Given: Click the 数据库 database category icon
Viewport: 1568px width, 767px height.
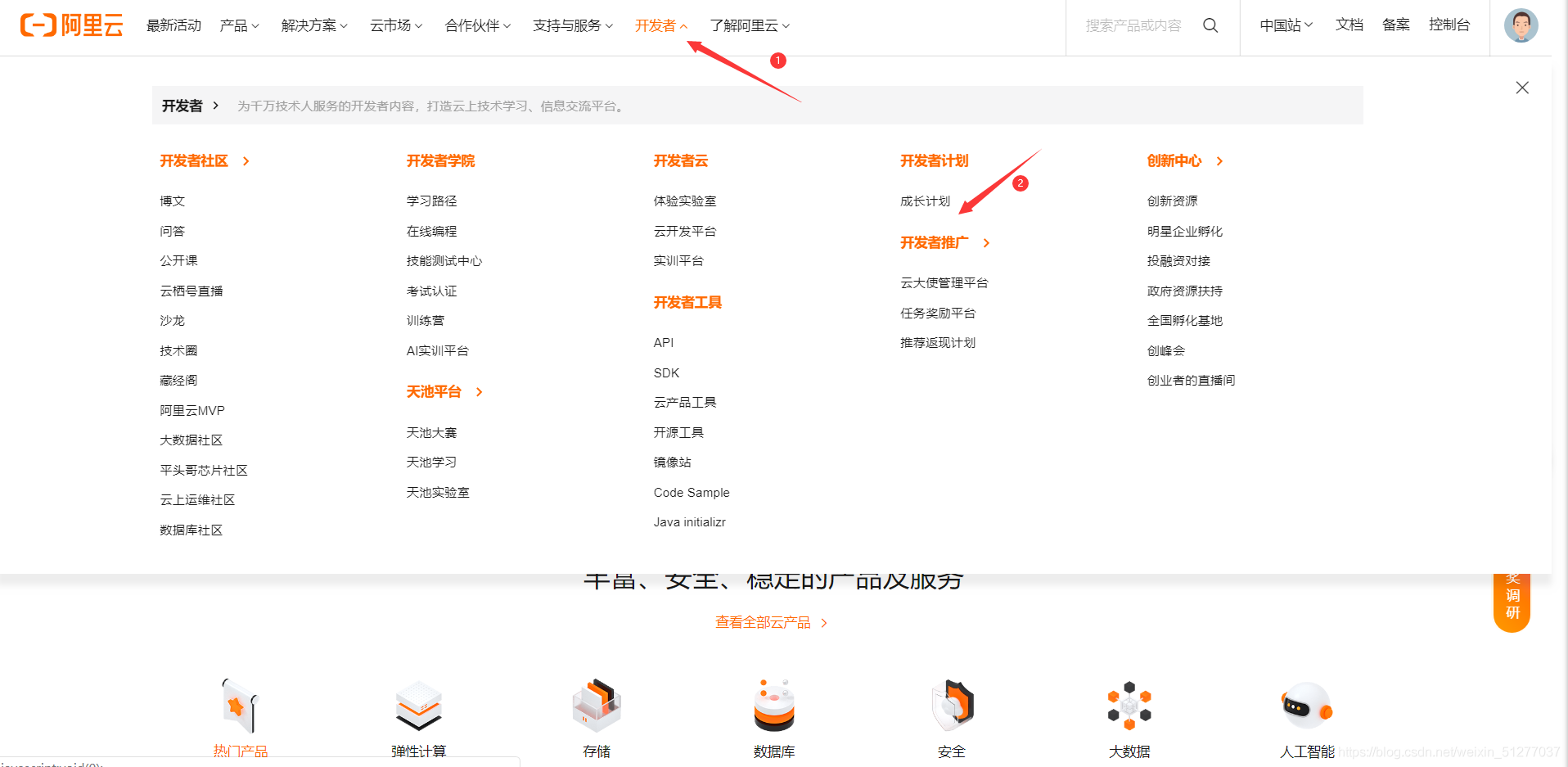Looking at the screenshot, I should coord(774,706).
